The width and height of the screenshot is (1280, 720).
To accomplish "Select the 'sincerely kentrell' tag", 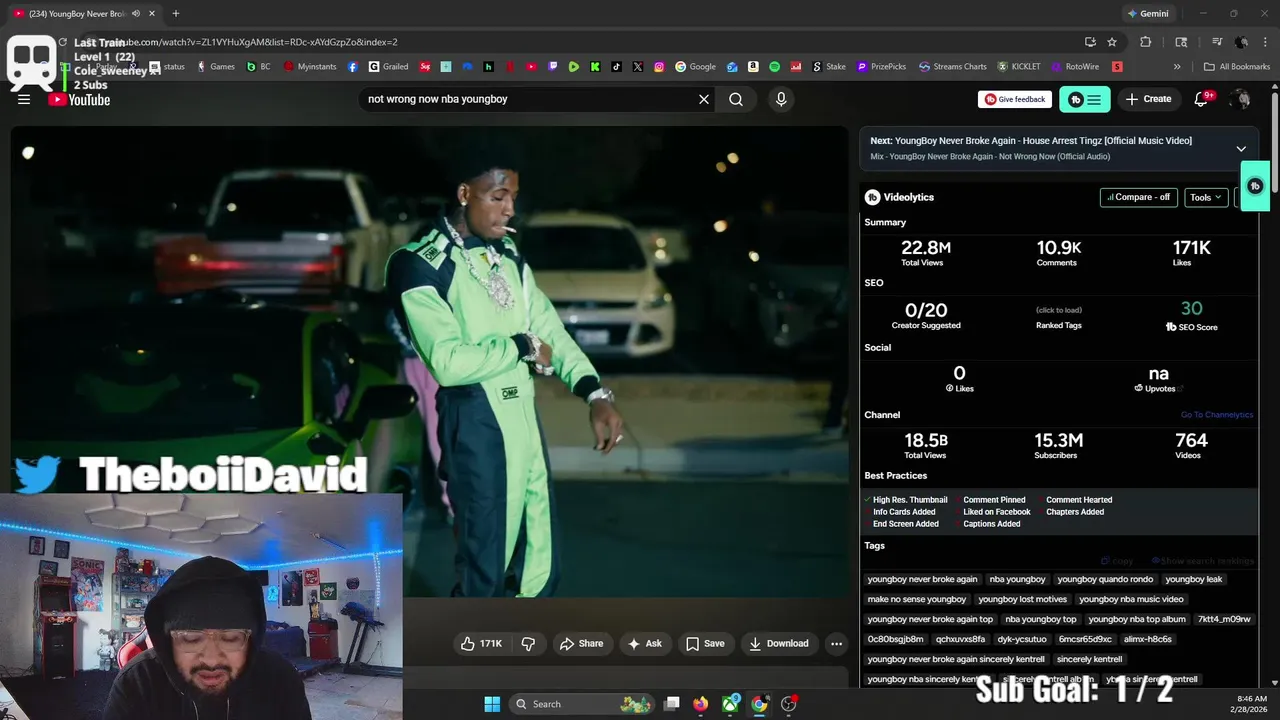I will tap(1089, 659).
